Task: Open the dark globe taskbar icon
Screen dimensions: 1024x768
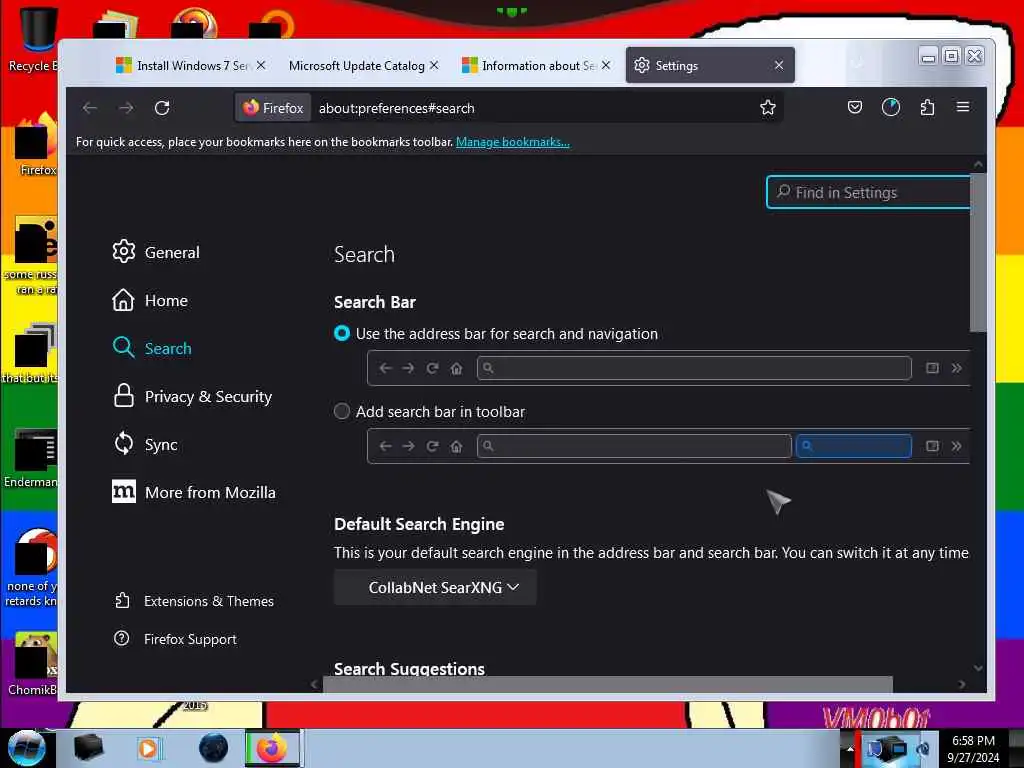Action: coord(213,748)
